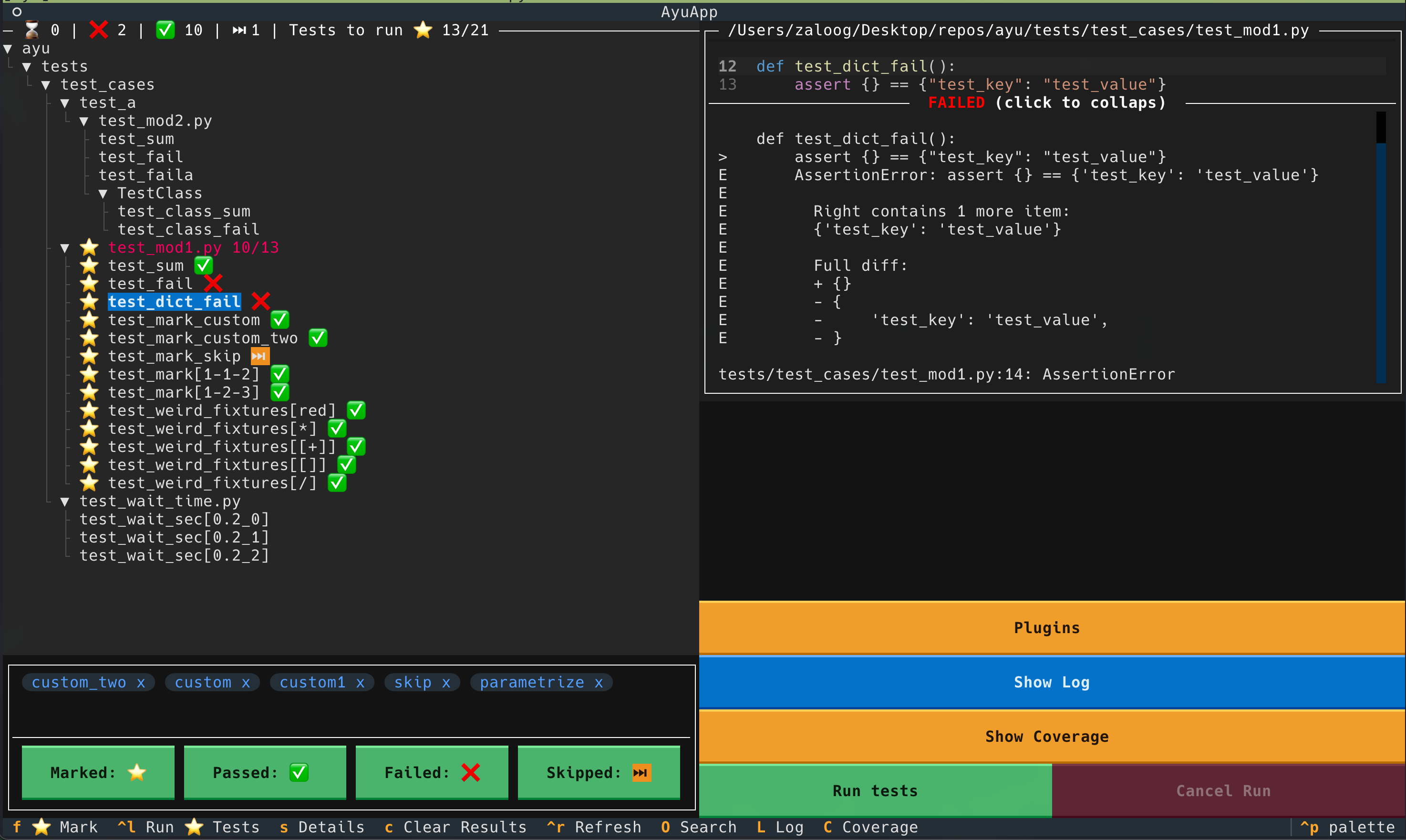
Task: Toggle the Skipped filter button
Action: 599,773
